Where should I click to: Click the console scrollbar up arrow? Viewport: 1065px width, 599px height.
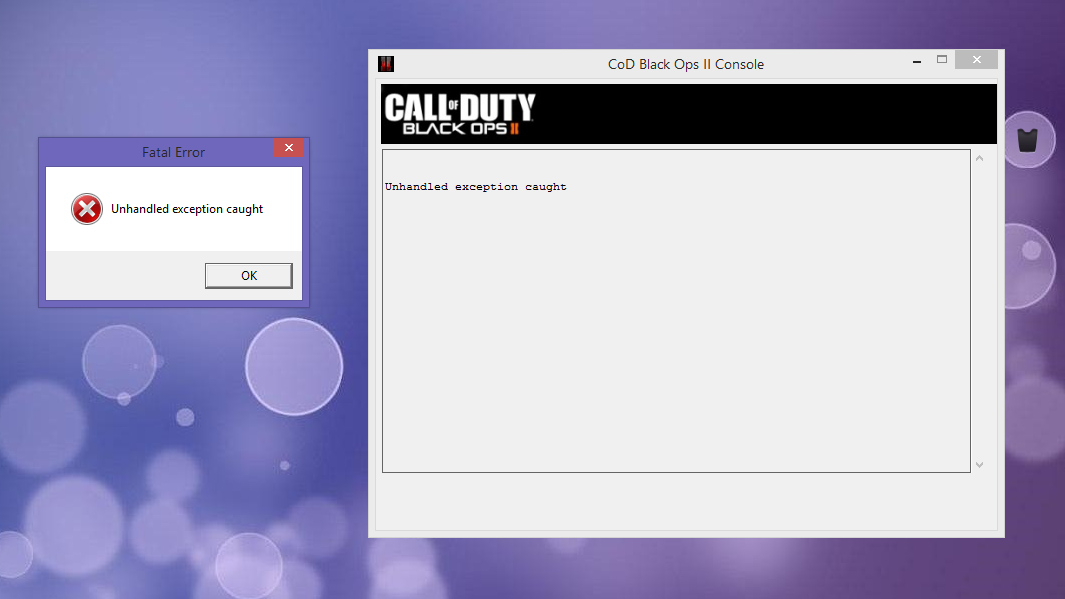tap(979, 158)
